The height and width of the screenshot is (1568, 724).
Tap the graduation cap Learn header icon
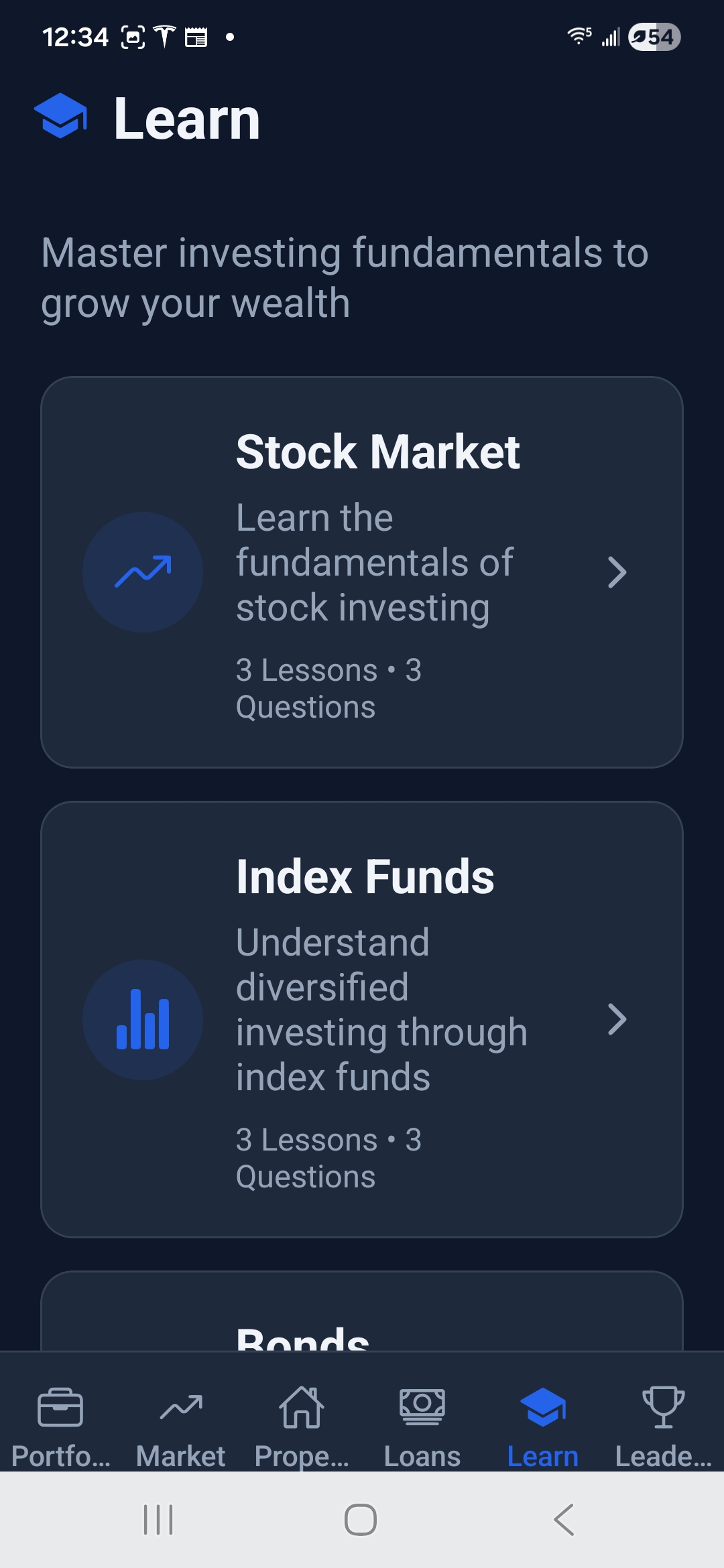click(x=61, y=117)
